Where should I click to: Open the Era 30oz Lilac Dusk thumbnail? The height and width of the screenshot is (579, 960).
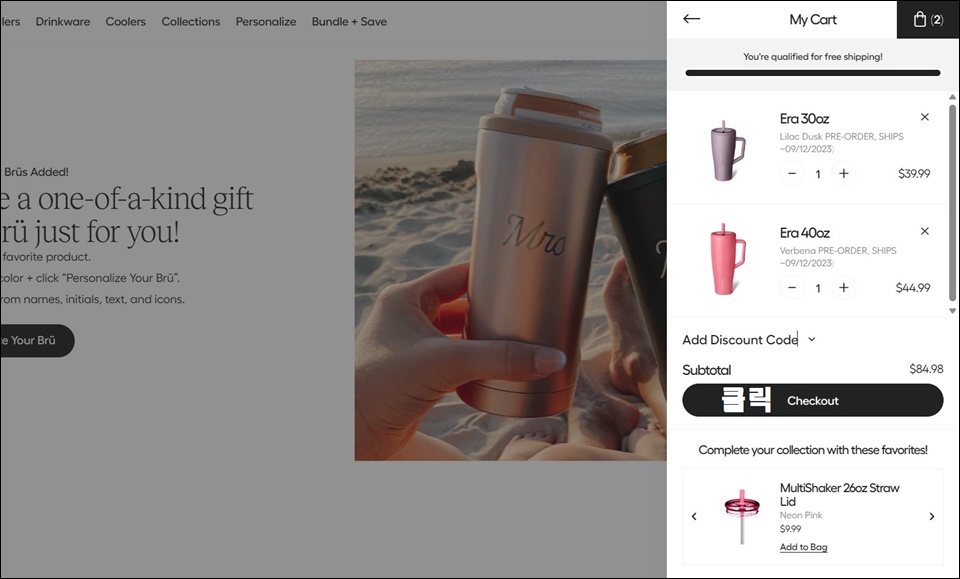[x=727, y=151]
